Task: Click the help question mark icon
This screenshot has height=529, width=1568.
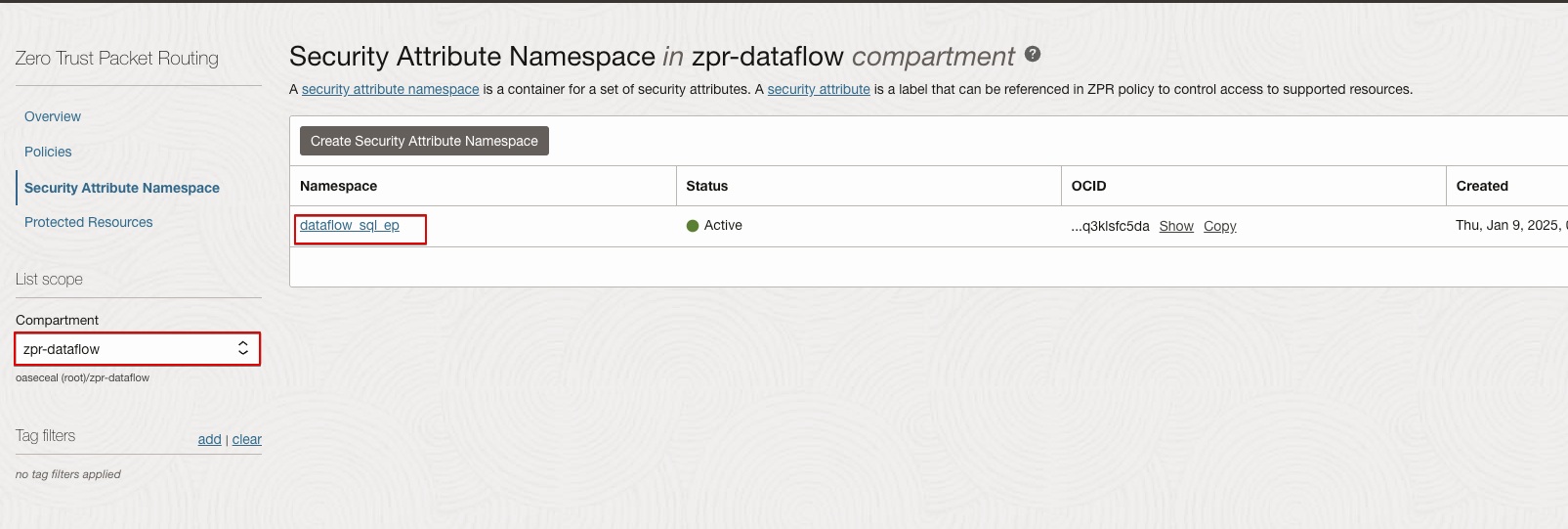Action: (1033, 55)
